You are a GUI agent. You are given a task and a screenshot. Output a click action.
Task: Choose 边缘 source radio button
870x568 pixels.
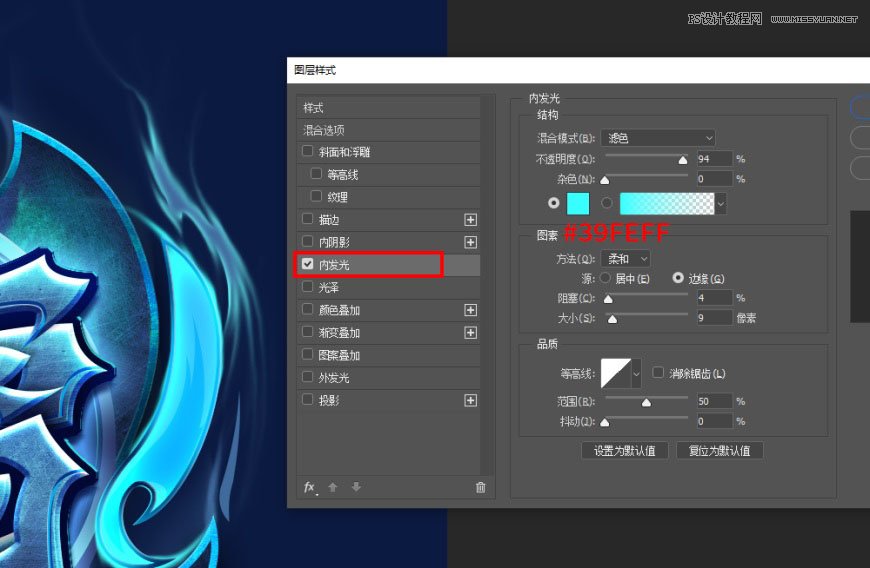(x=678, y=277)
